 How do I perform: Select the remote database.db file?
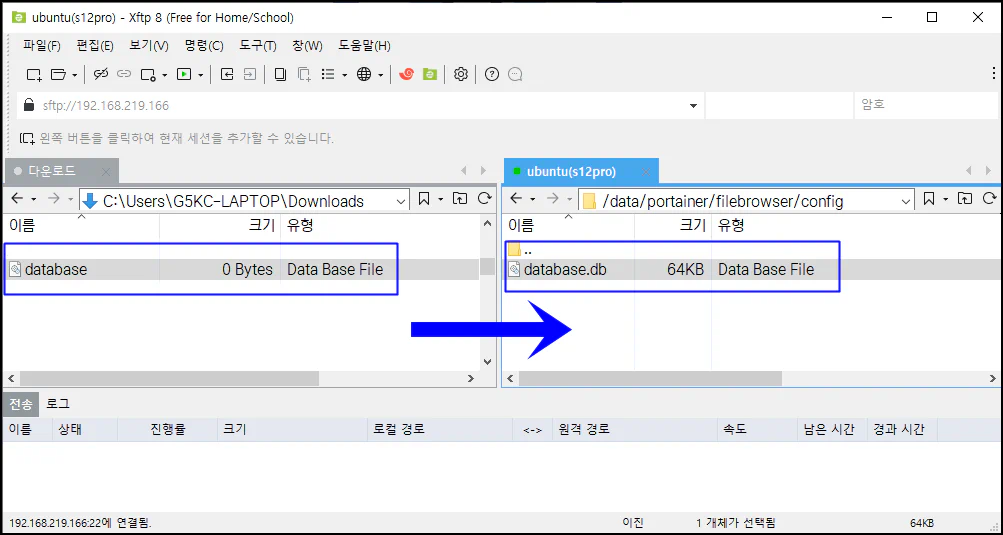pyautogui.click(x=752, y=269)
